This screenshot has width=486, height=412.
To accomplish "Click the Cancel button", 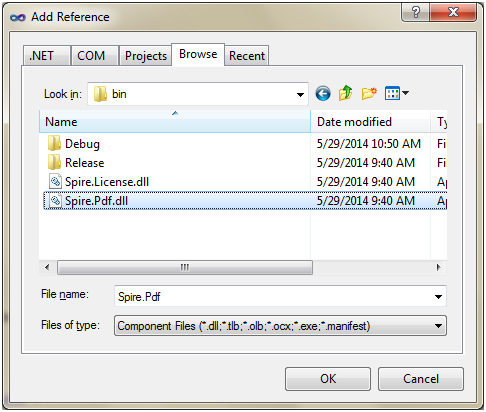I will click(x=421, y=379).
